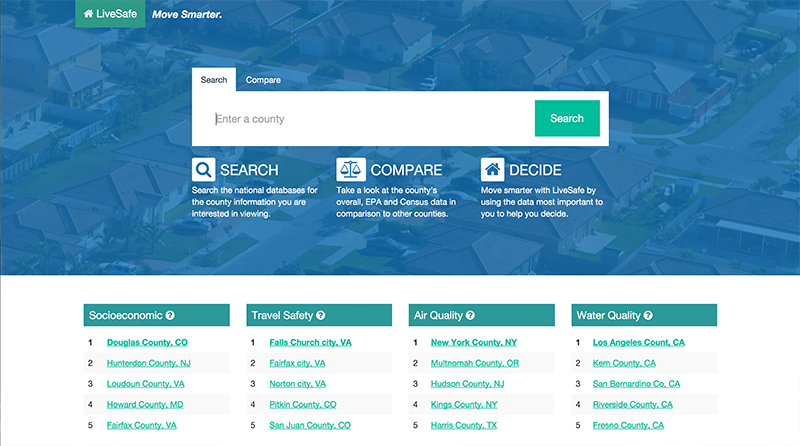Open San Juan County, CO link
800x446 pixels.
[x=310, y=425]
